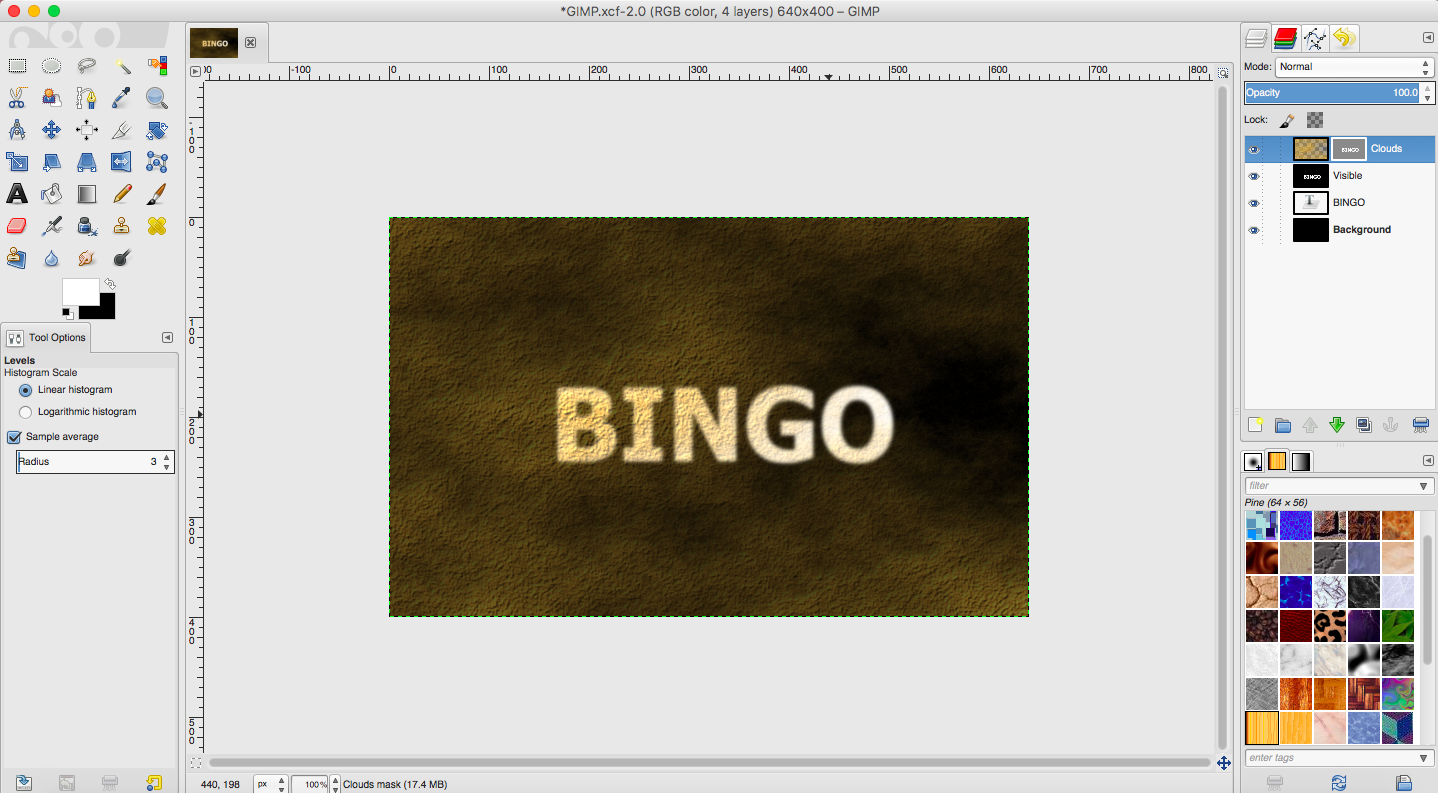The height and width of the screenshot is (793, 1438).
Task: Select the Flip tool
Action: 122,162
